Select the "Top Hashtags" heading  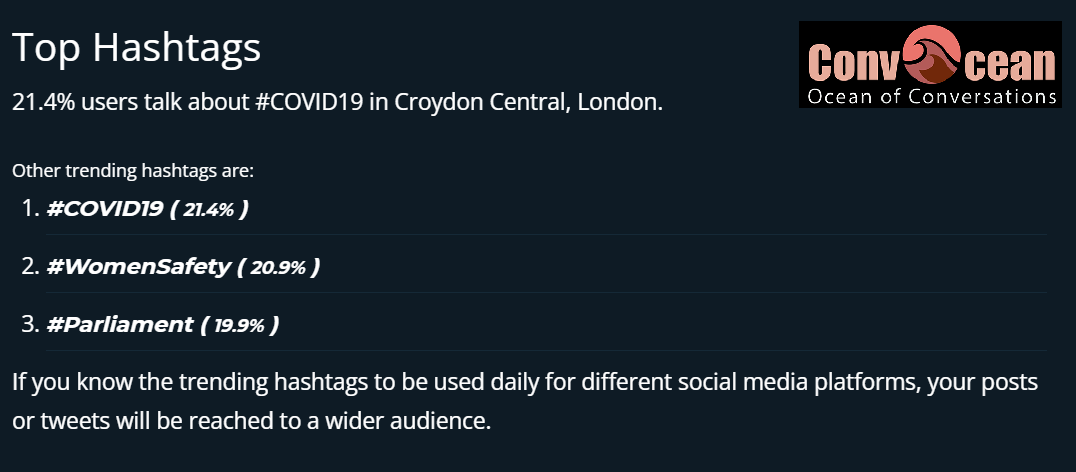tap(136, 47)
